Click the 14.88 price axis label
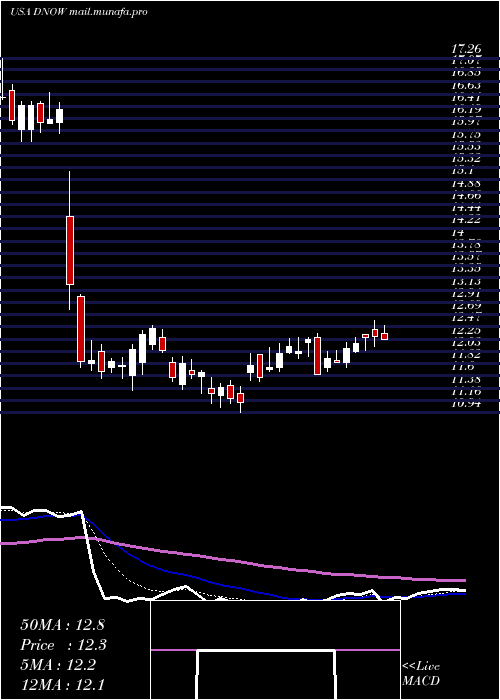 [466, 183]
